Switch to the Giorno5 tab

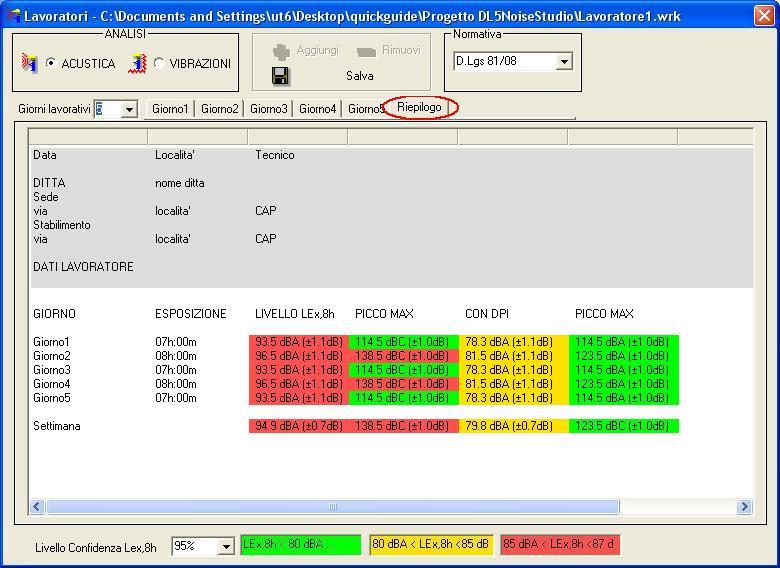coord(366,108)
